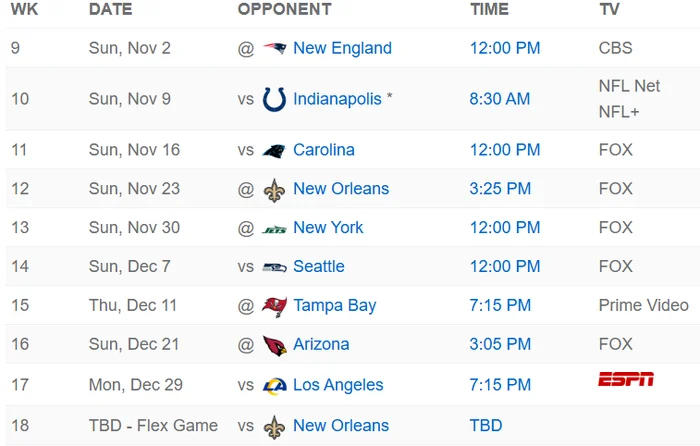
Task: Click the Los Angeles Rams logo
Action: [x=274, y=385]
